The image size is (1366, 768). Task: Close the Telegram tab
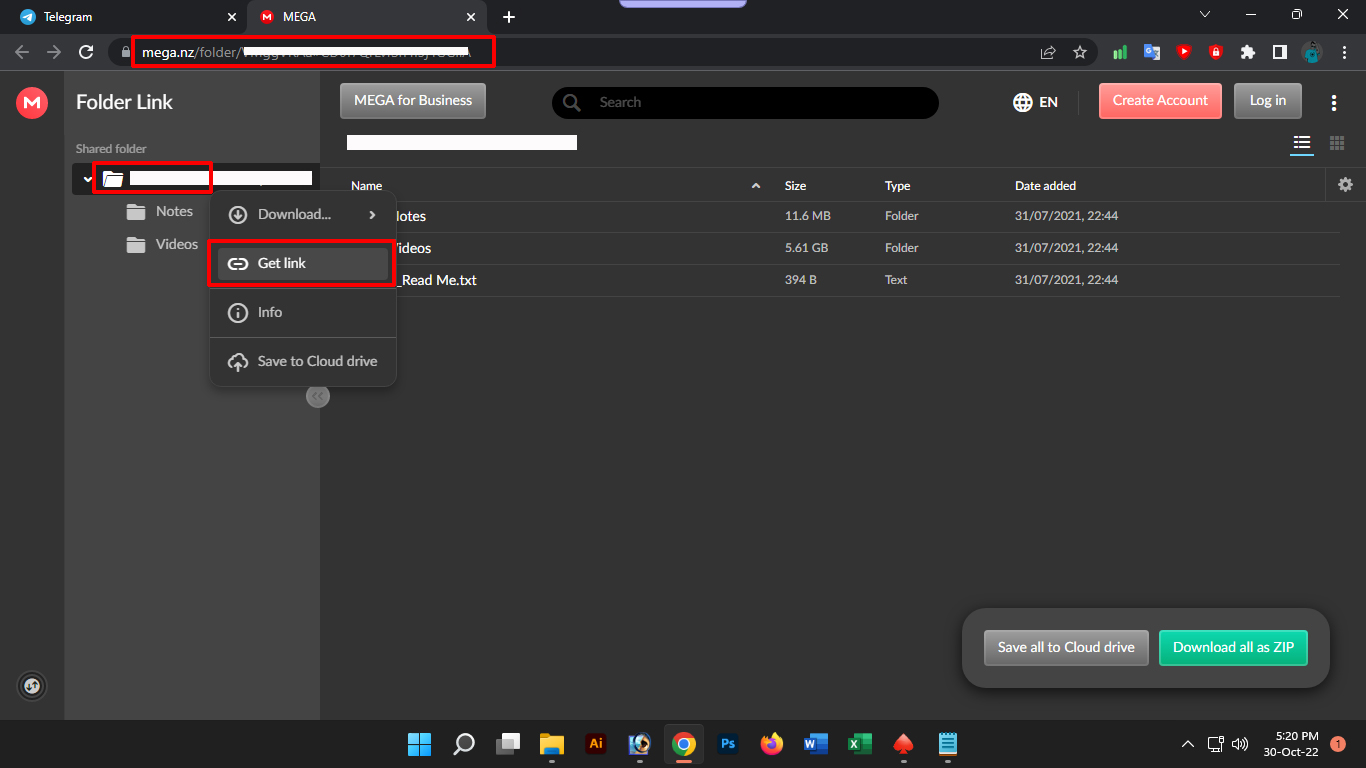click(x=232, y=17)
